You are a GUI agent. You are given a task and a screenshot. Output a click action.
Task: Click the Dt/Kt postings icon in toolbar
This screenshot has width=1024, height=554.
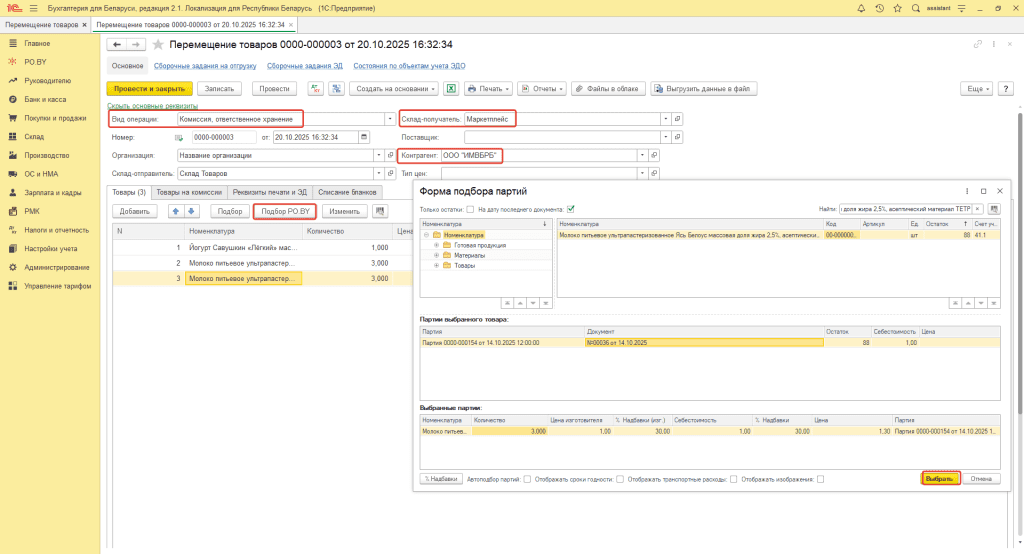point(316,88)
